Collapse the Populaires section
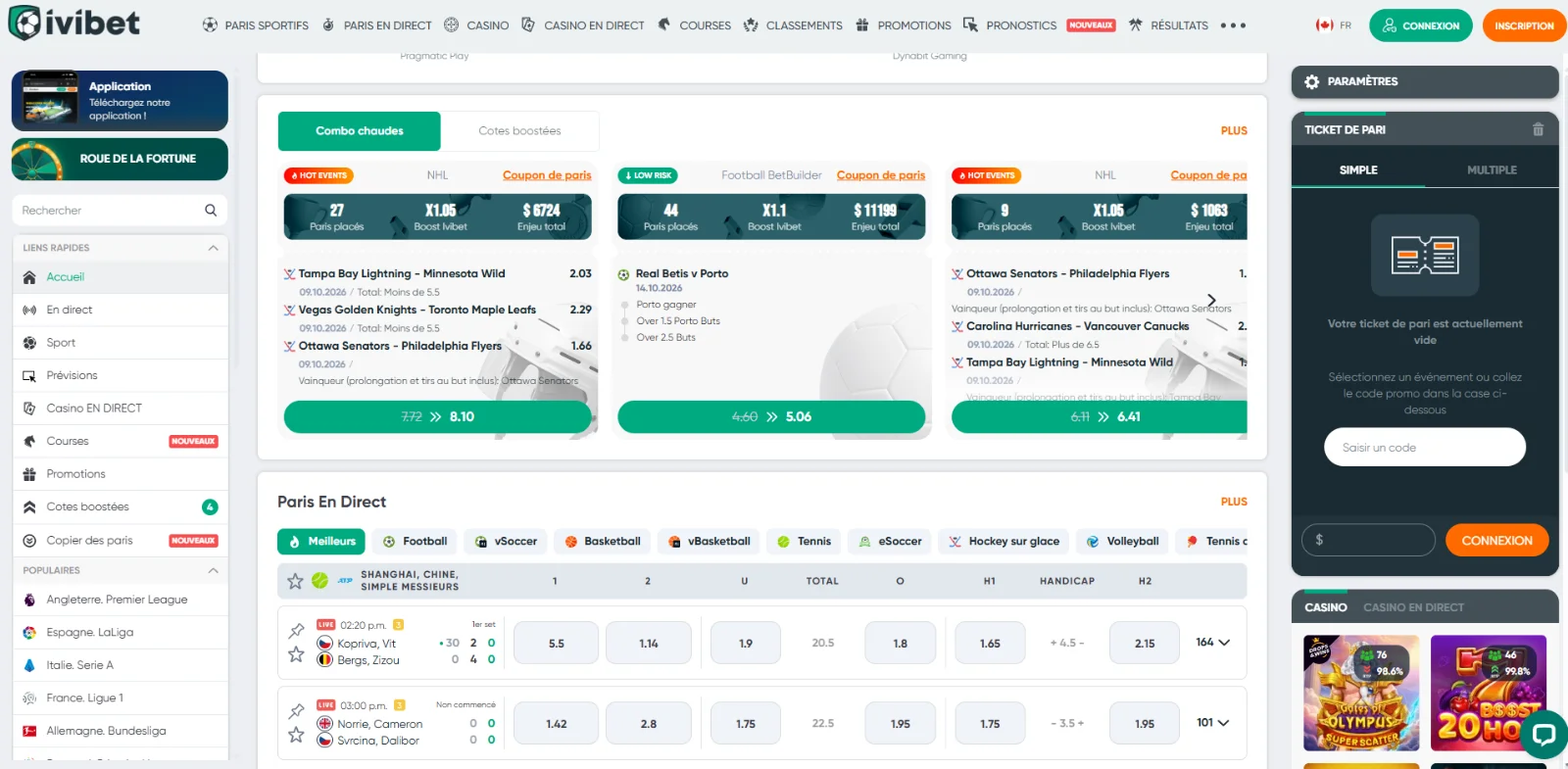This screenshot has height=769, width=1568. pyautogui.click(x=213, y=570)
